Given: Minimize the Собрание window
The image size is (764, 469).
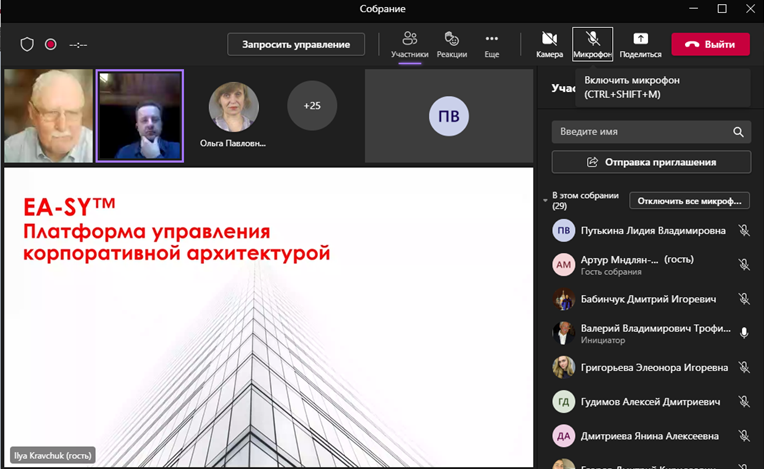Looking at the screenshot, I should pyautogui.click(x=694, y=9).
